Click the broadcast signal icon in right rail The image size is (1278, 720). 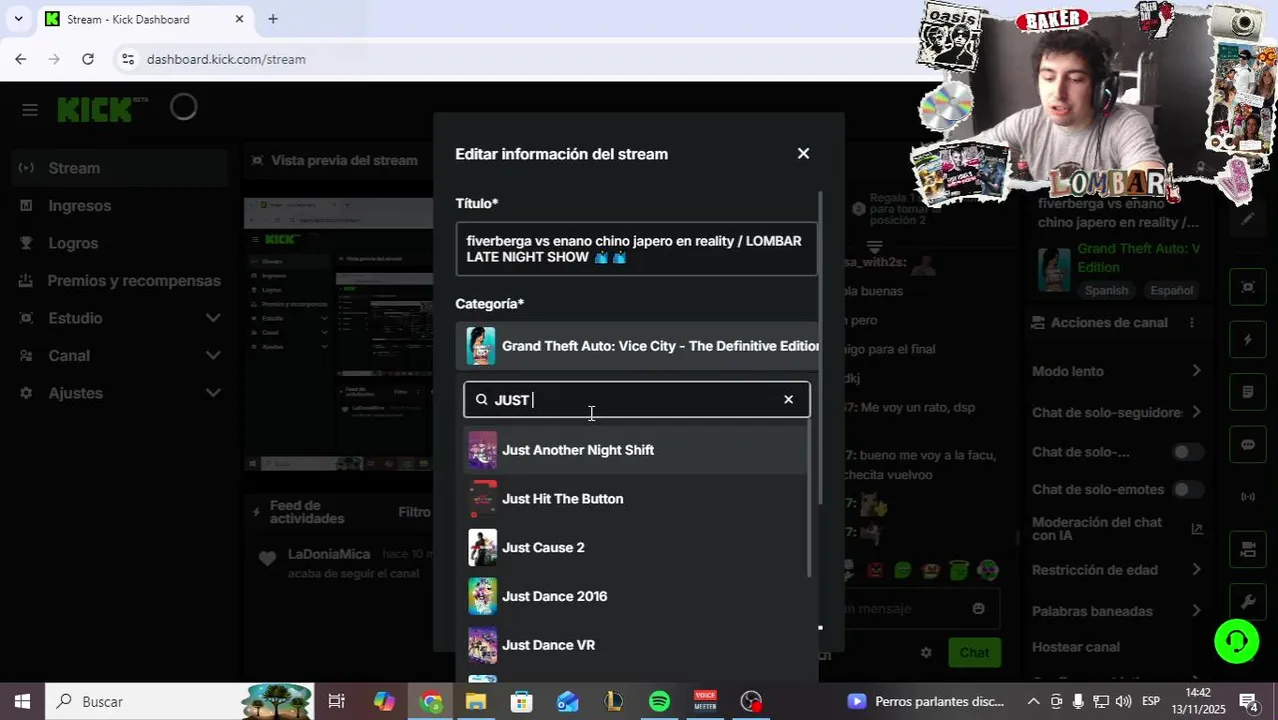click(1248, 497)
